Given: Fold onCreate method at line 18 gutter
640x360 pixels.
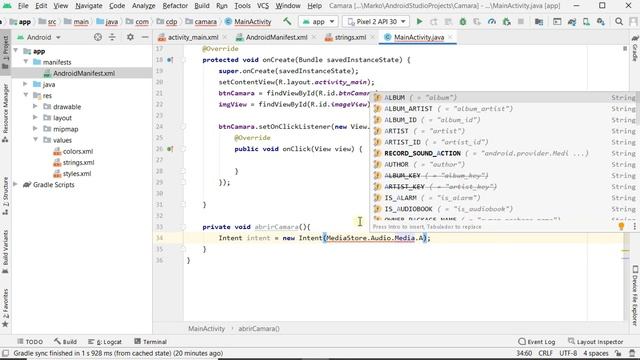Looking at the screenshot, I should [183, 60].
